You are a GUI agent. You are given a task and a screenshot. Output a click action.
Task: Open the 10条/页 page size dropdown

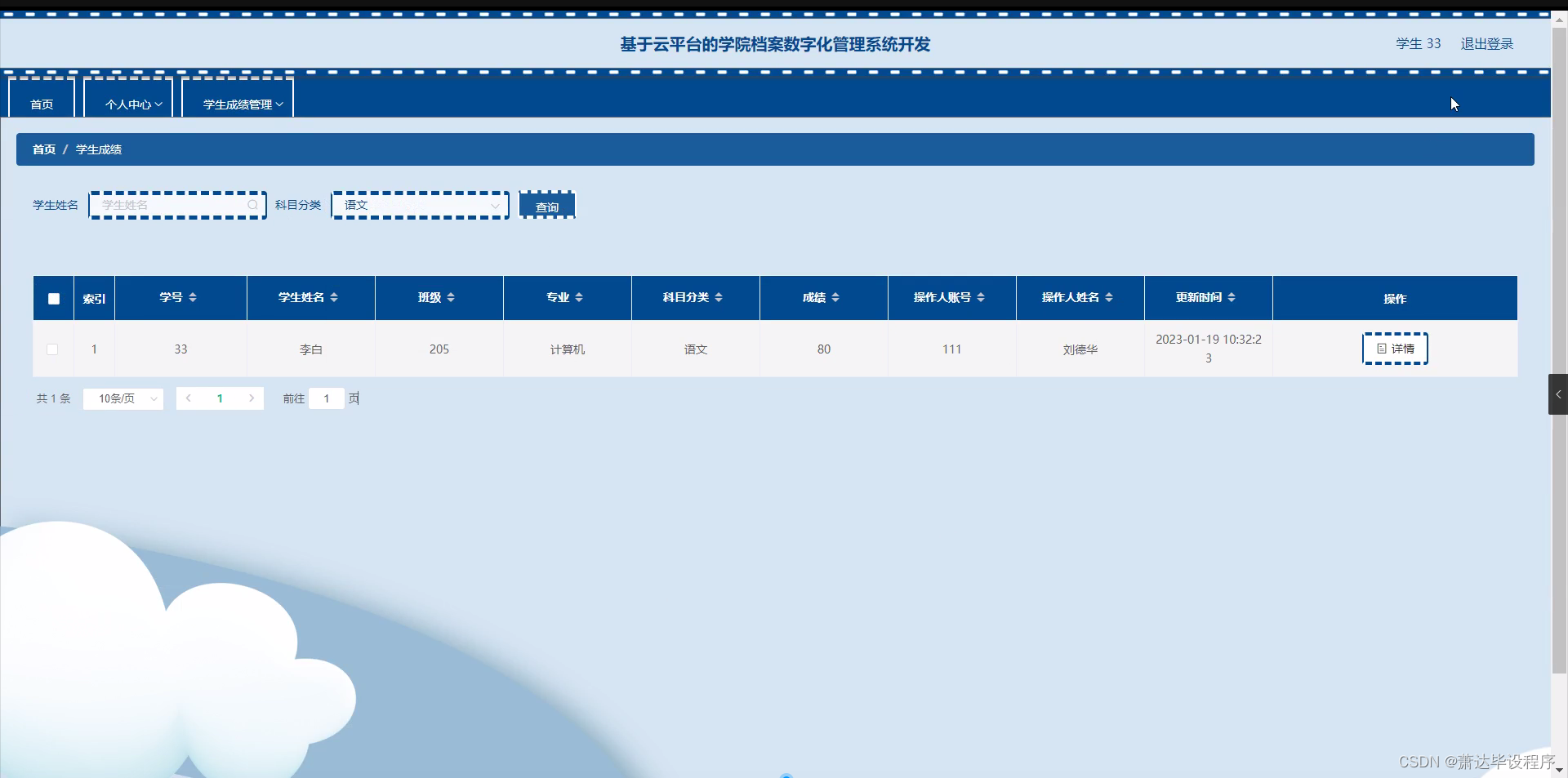pyautogui.click(x=122, y=398)
